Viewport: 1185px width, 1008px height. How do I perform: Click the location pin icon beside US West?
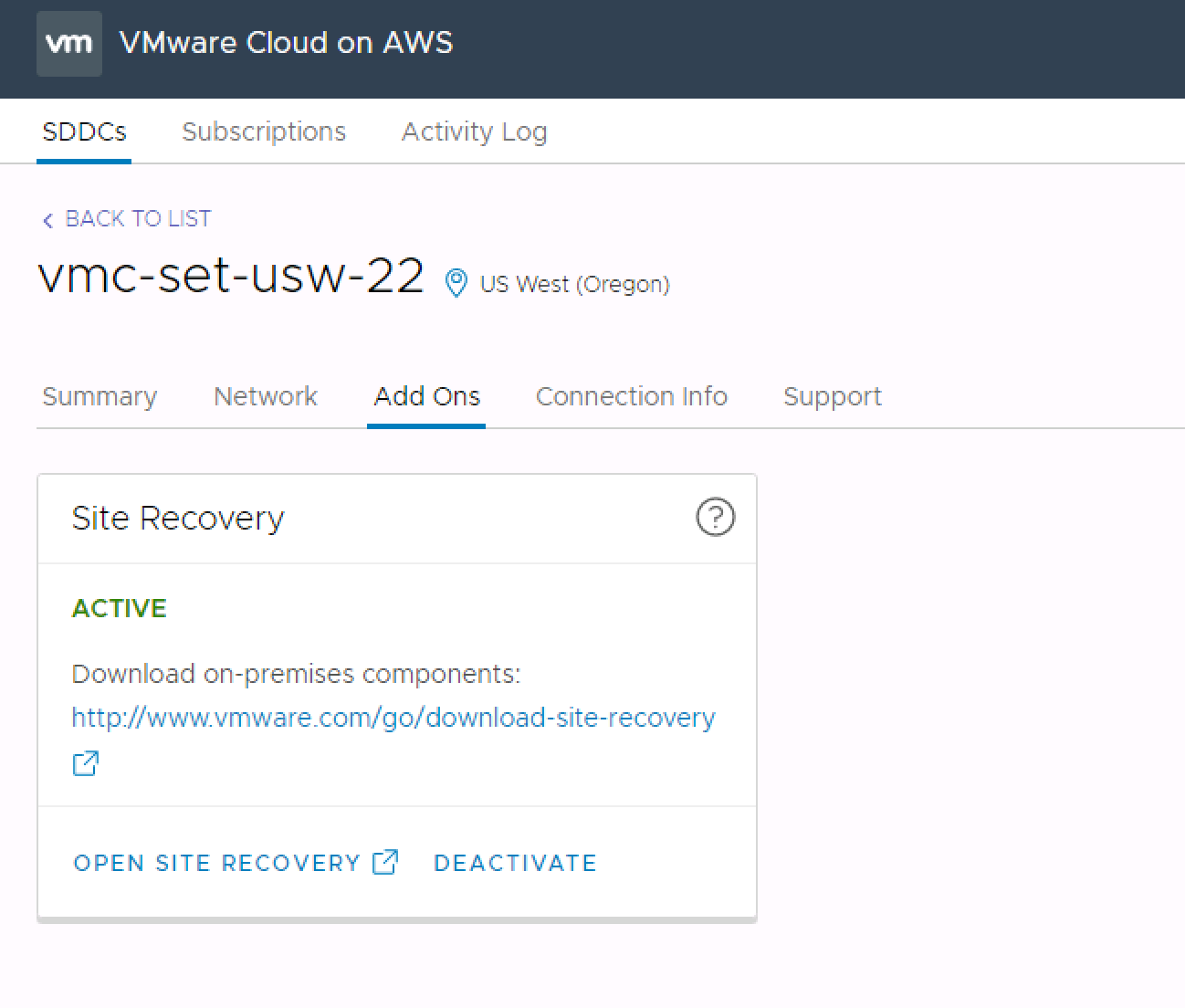[x=456, y=283]
